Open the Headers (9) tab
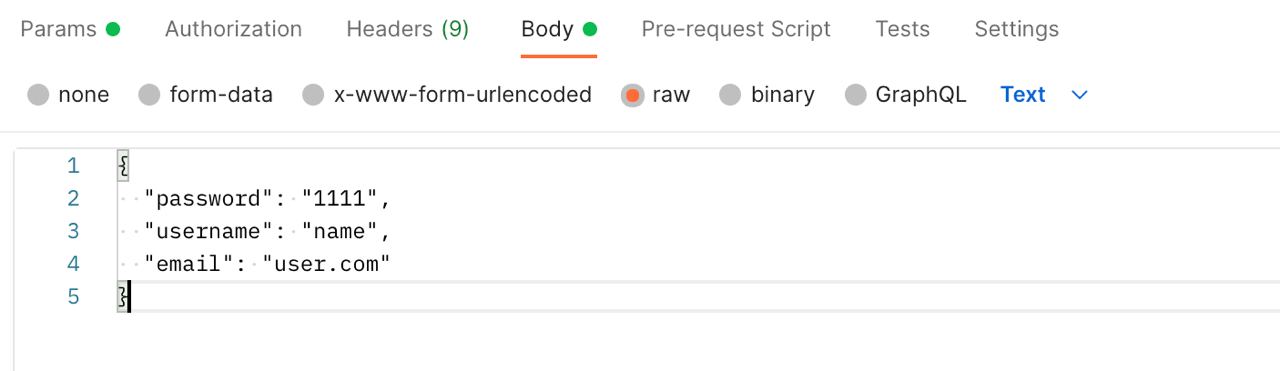Viewport: 1280px width, 371px height. 407,29
